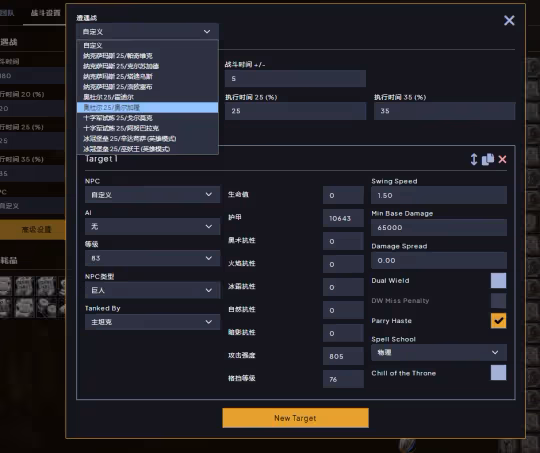Viewport: 540px width, 453px height.
Task: Choose 冰冠堡垒 25/巫妖王 heroic encounter
Action: 147,149
